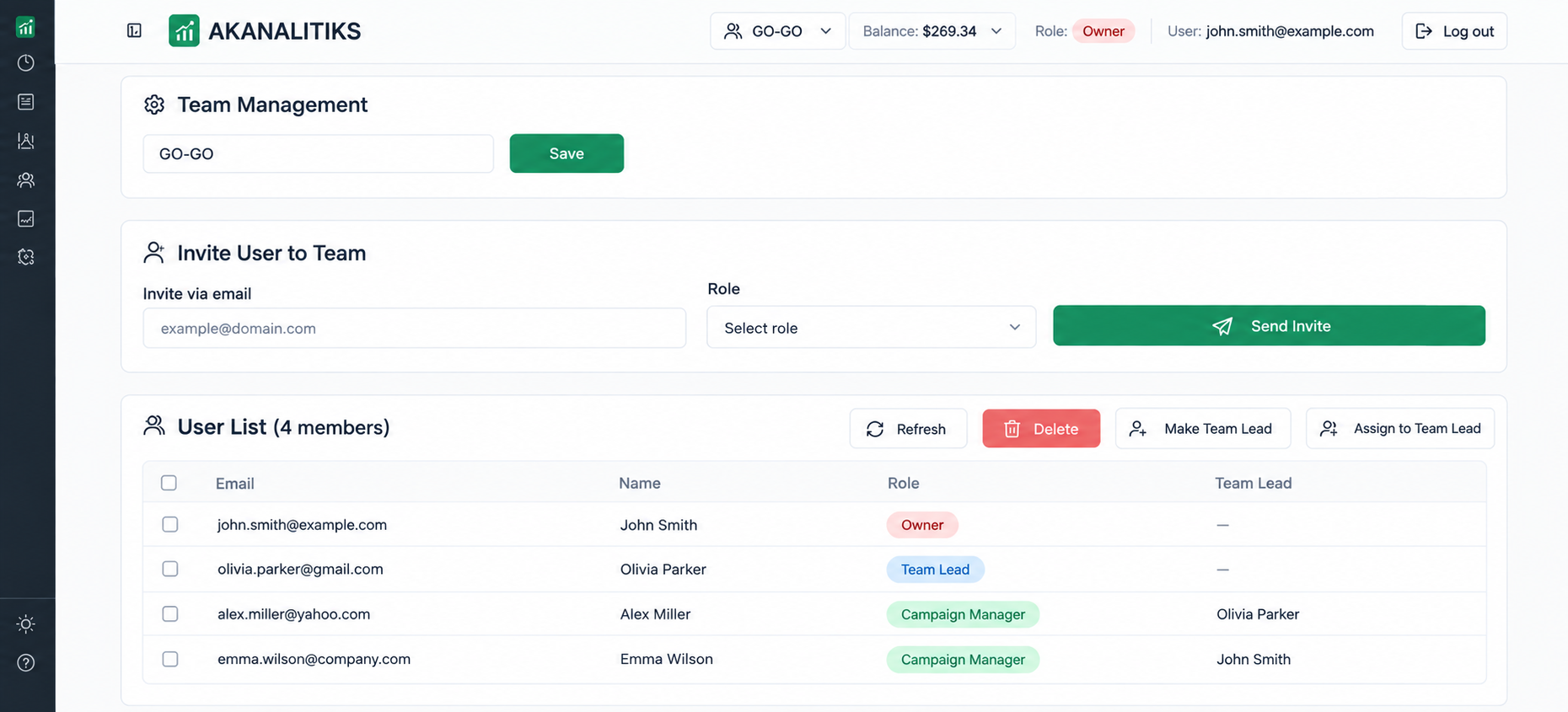Check the olivia.parker@gmail.com row checkbox
Viewport: 1568px width, 712px height.
pyautogui.click(x=170, y=569)
